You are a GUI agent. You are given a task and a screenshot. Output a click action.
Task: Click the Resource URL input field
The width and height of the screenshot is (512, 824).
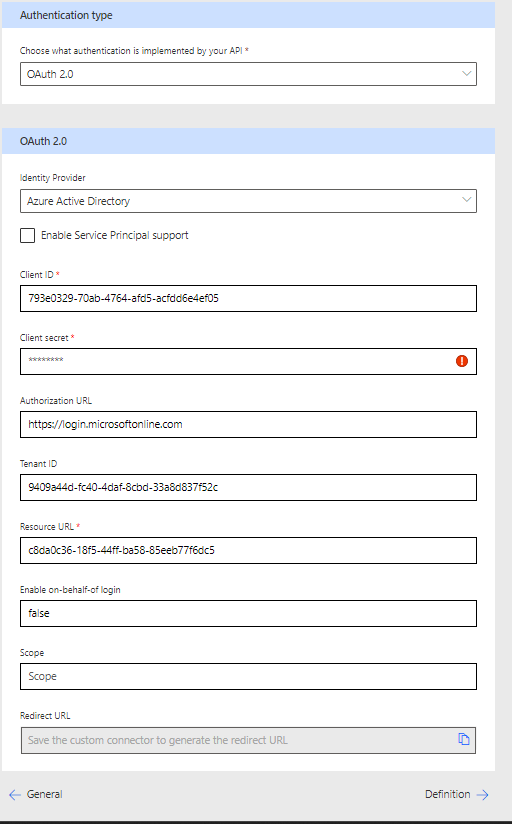[x=248, y=551]
